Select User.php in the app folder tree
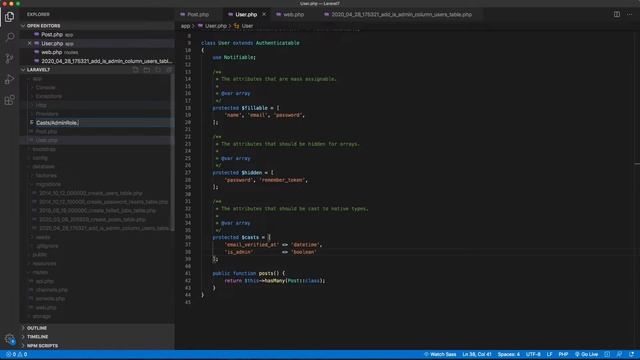Screen dimensions: 640x360 click(98, 140)
